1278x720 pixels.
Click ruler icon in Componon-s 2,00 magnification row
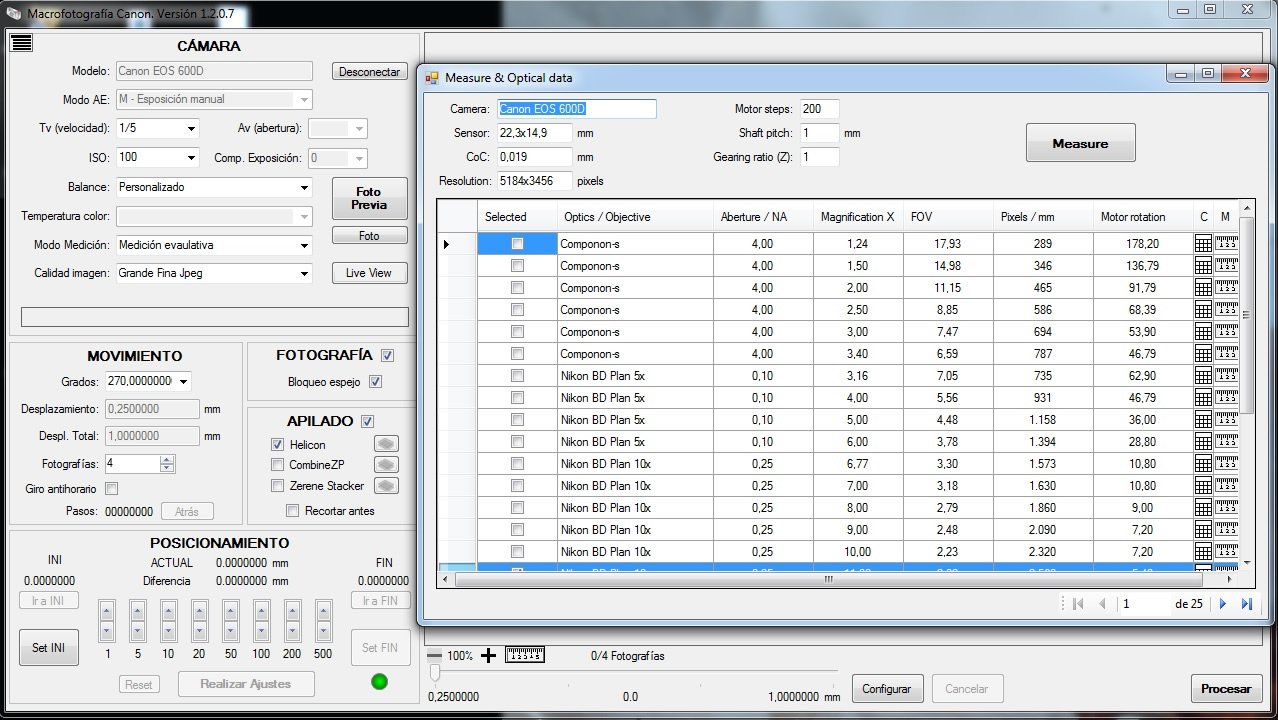1227,287
